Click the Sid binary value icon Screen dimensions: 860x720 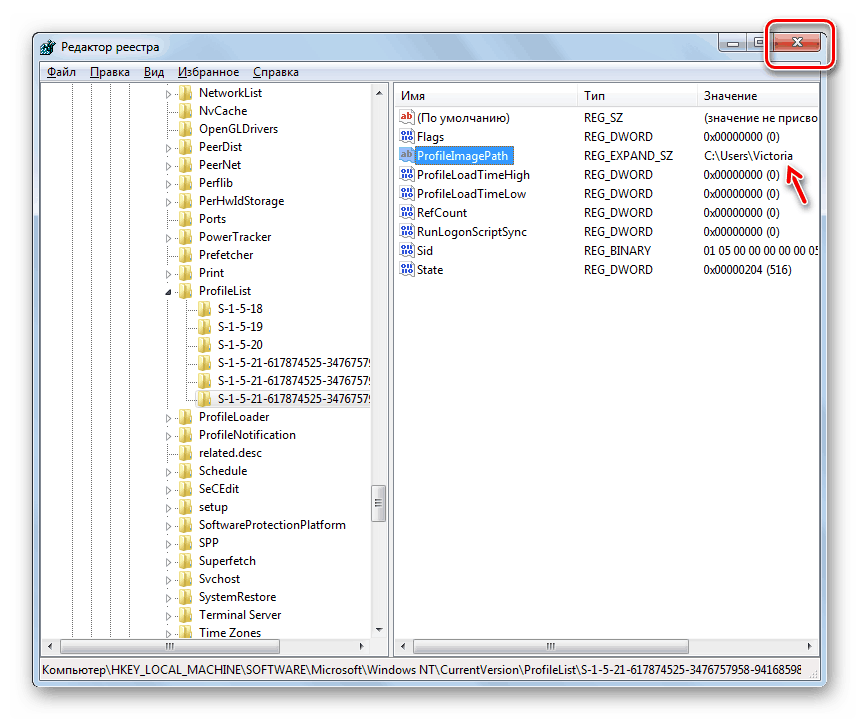[x=407, y=251]
